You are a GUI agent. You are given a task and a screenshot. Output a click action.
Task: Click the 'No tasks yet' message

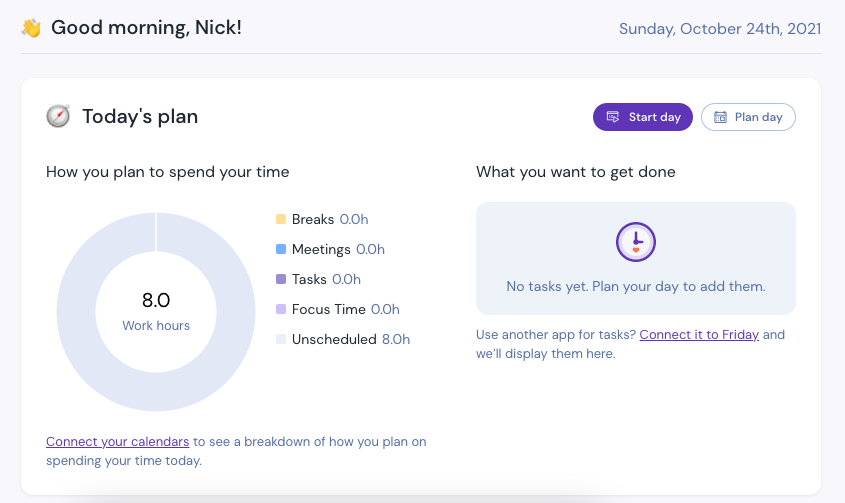click(635, 286)
